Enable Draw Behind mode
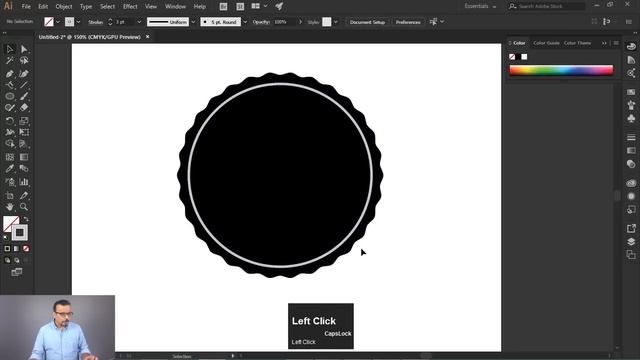The height and width of the screenshot is (360, 640). (x=16, y=260)
